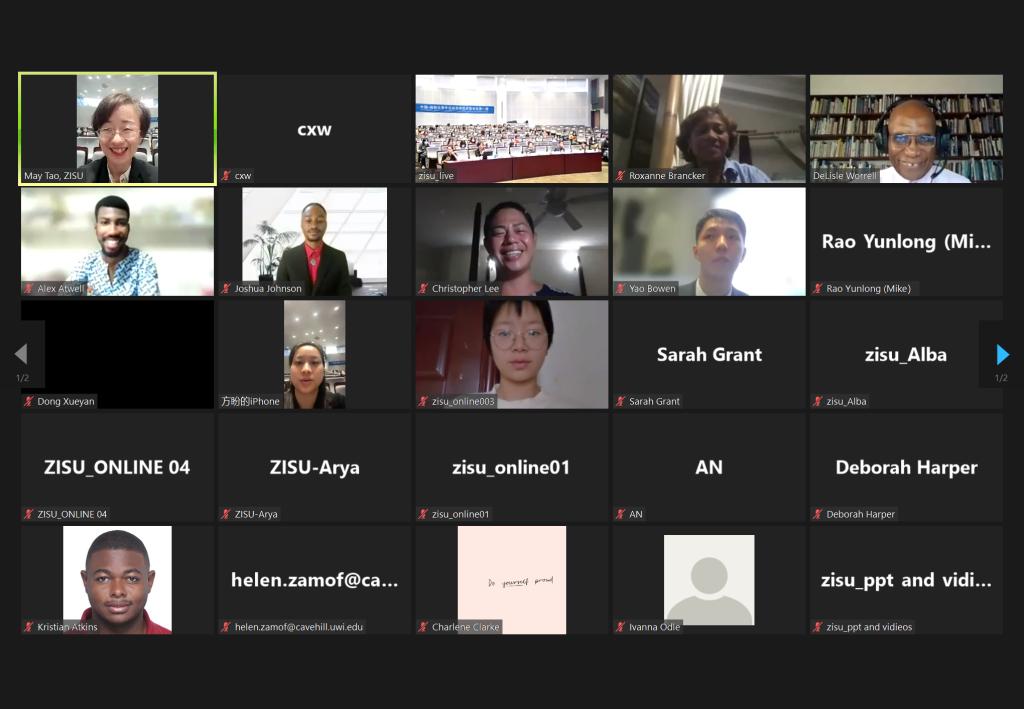Click the helen.zamof@cavehill.uwi.edu name label
Screen dimensions: 1024x709
point(298,627)
